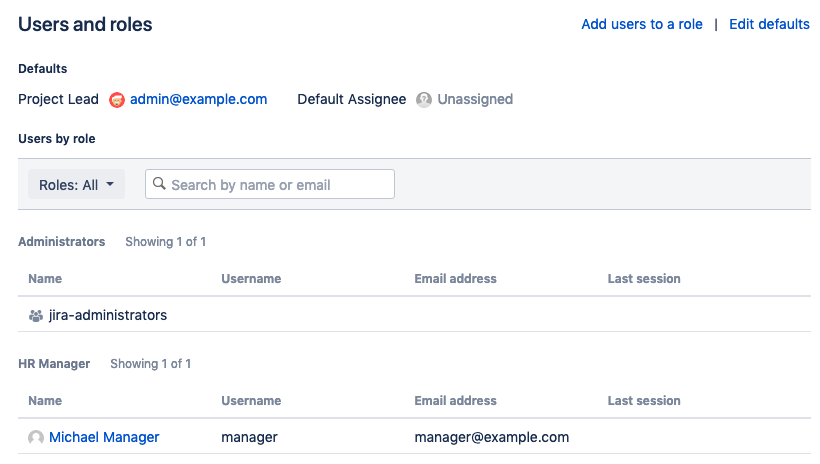Click the Project Lead avatar icon
Screen dimensions: 820x464
click(117, 100)
